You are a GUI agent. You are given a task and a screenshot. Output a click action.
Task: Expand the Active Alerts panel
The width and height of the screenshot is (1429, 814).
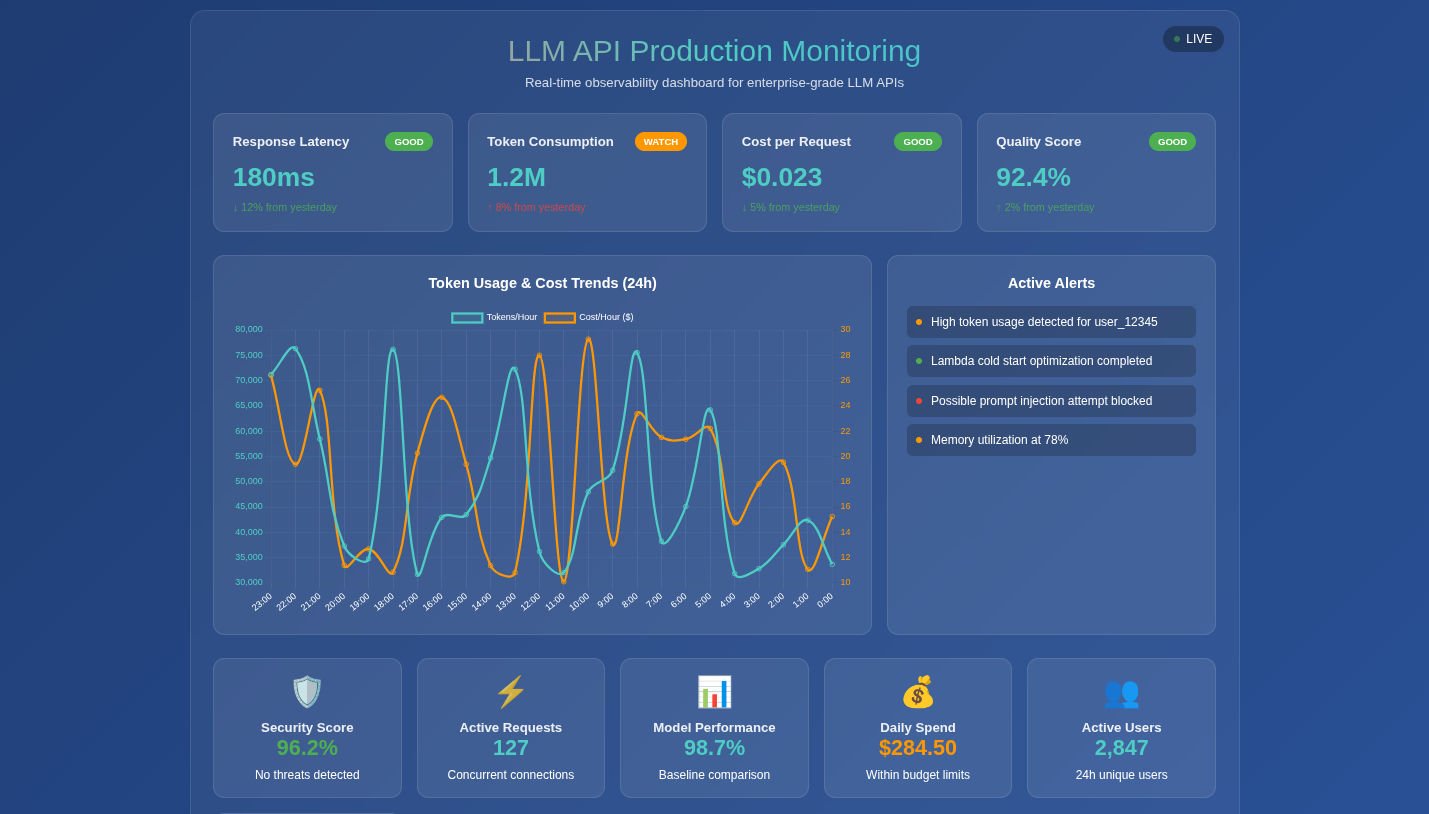[x=1051, y=283]
